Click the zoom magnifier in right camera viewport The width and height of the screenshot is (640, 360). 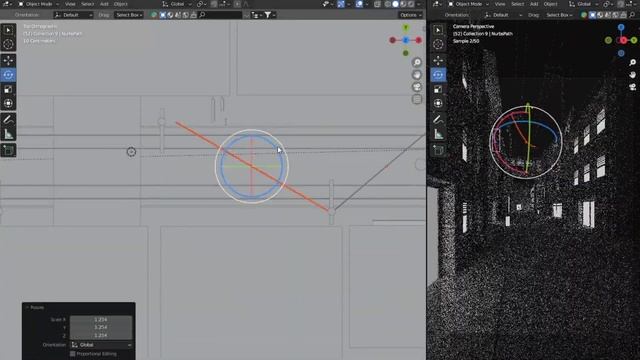click(x=633, y=62)
